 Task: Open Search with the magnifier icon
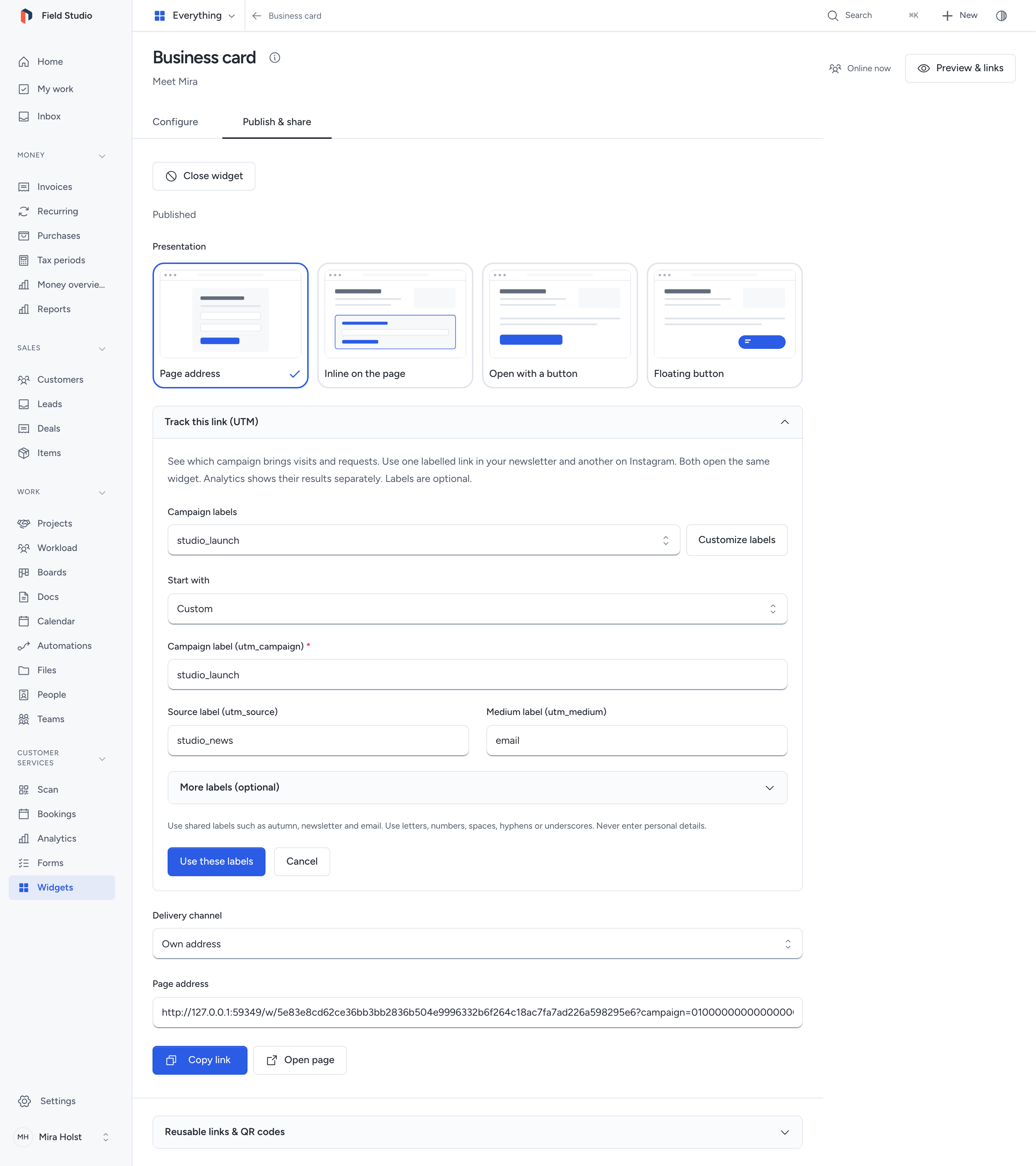point(833,15)
